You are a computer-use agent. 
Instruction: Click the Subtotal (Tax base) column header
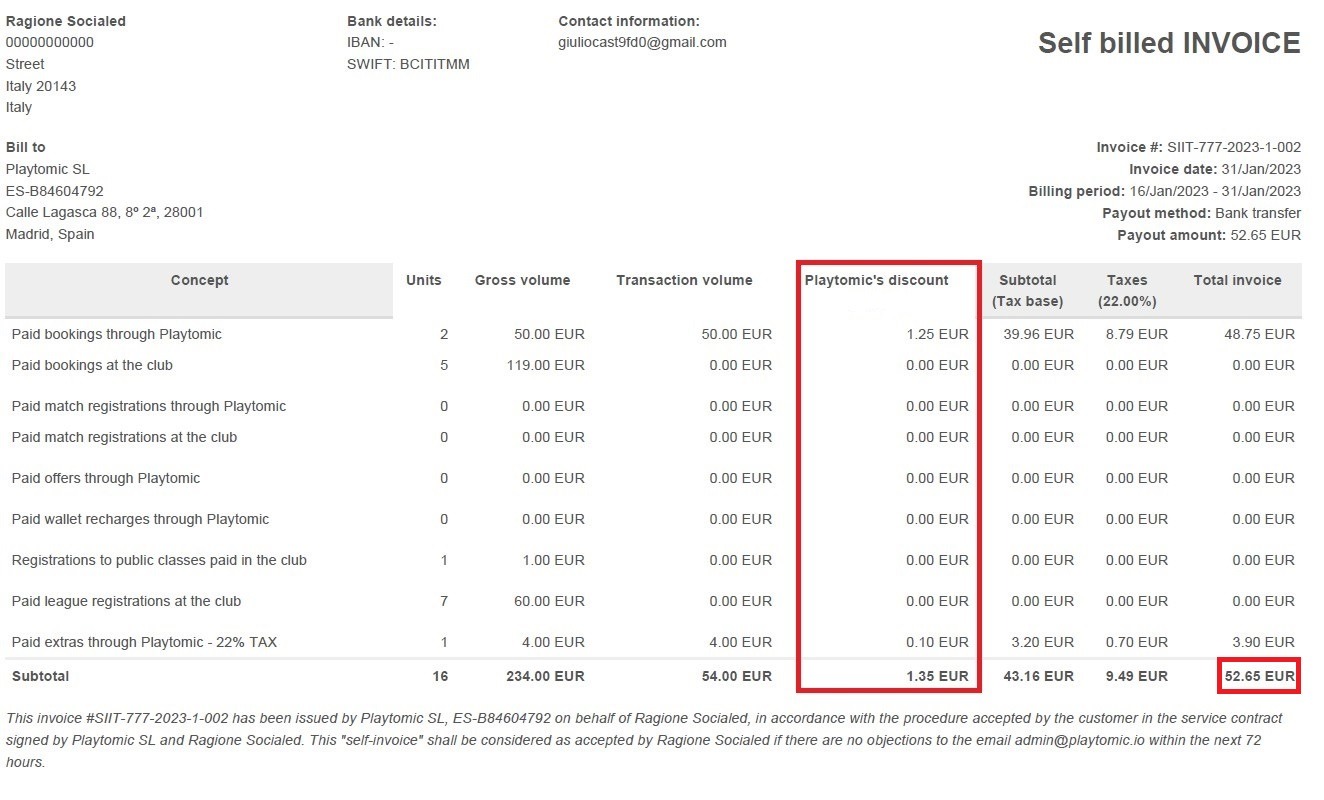tap(1028, 290)
